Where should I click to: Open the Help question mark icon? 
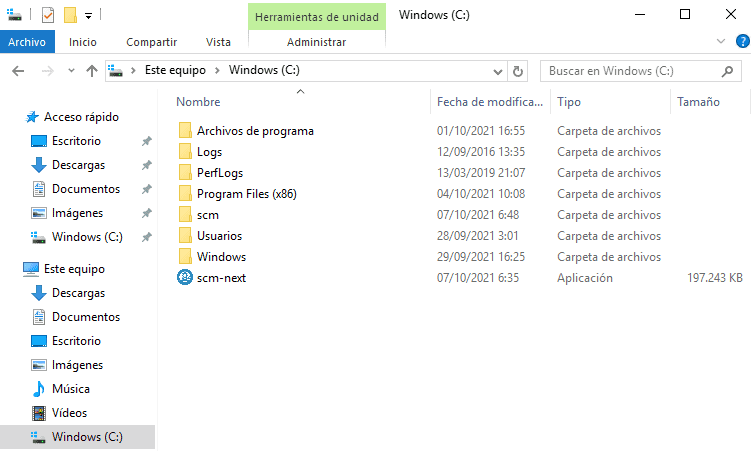pos(742,42)
